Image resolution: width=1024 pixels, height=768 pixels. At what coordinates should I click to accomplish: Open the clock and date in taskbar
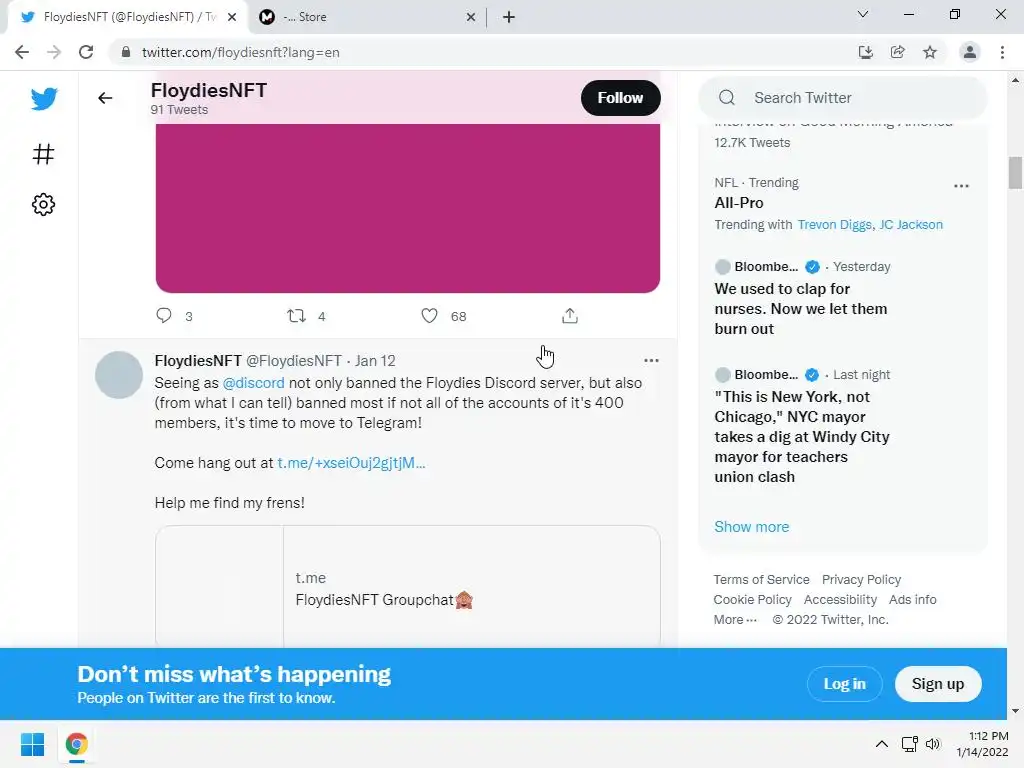pyautogui.click(x=982, y=744)
